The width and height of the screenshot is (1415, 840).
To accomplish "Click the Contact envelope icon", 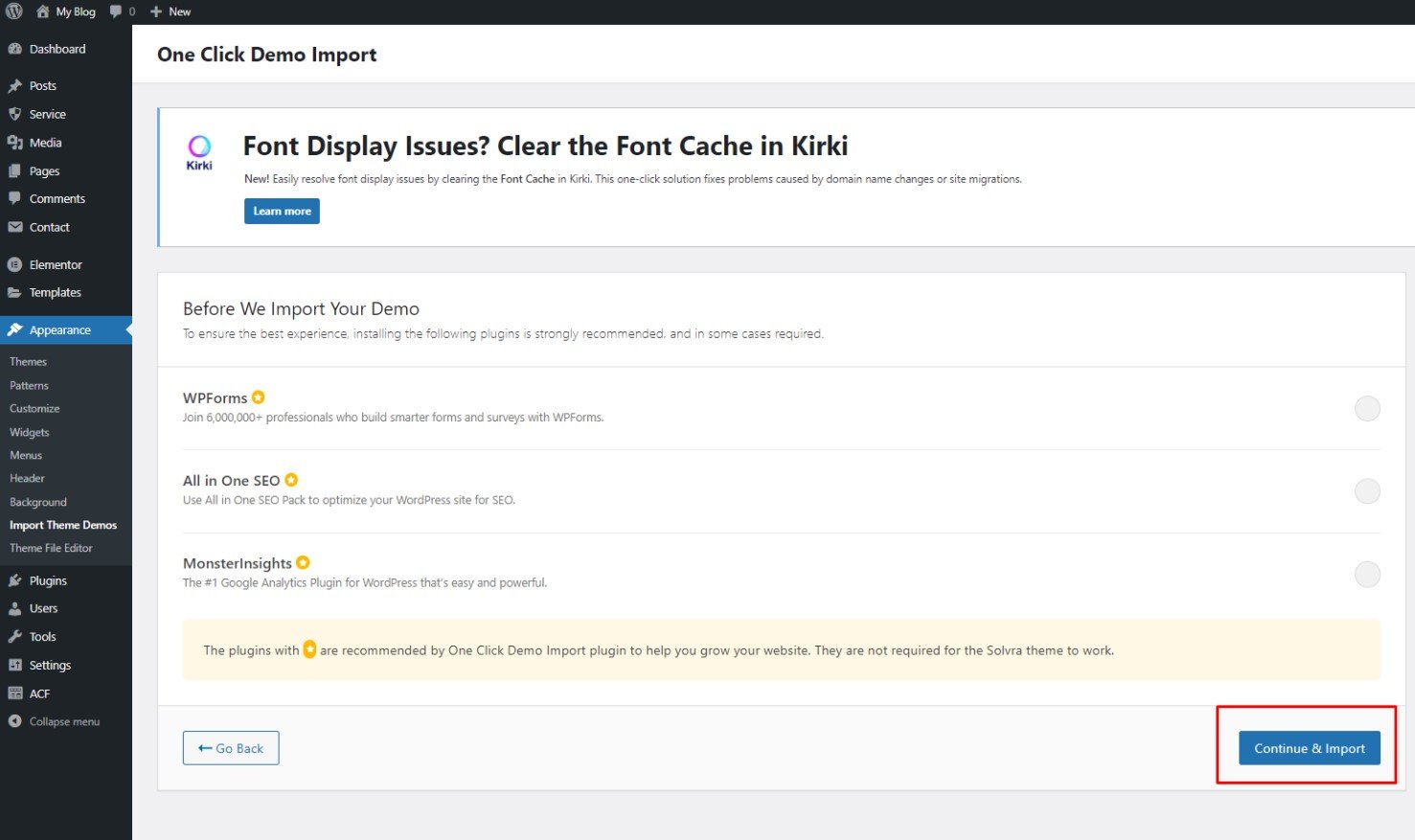I will [14, 227].
